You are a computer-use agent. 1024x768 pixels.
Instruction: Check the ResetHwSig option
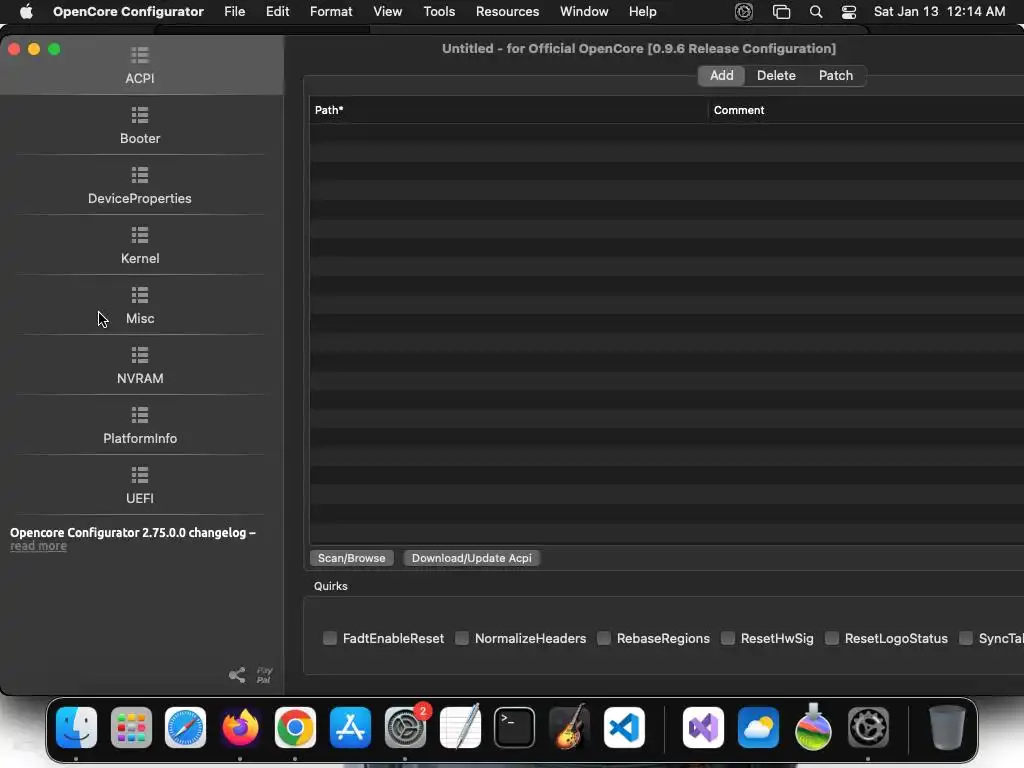point(728,638)
